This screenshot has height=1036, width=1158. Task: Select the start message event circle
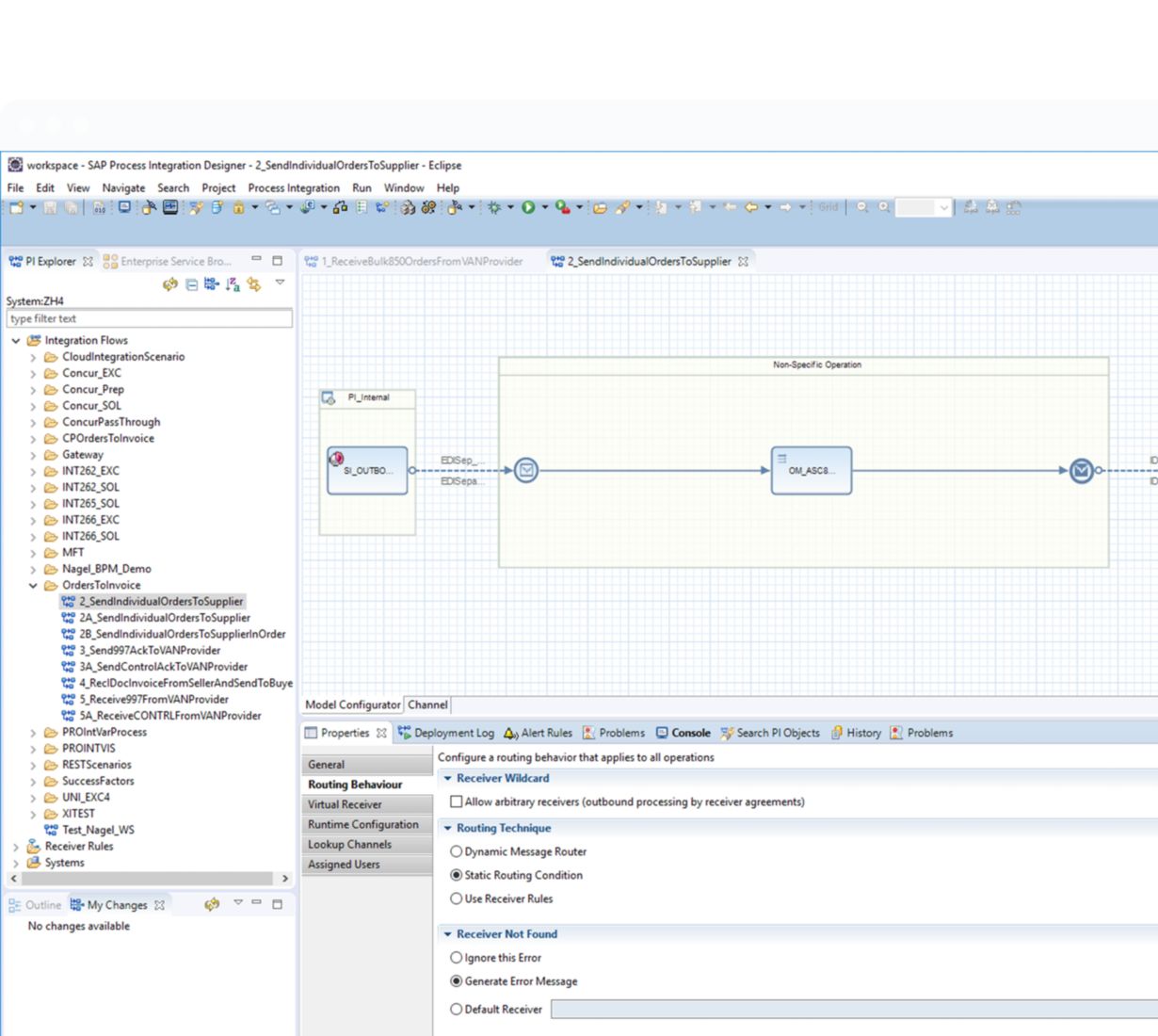click(x=526, y=470)
